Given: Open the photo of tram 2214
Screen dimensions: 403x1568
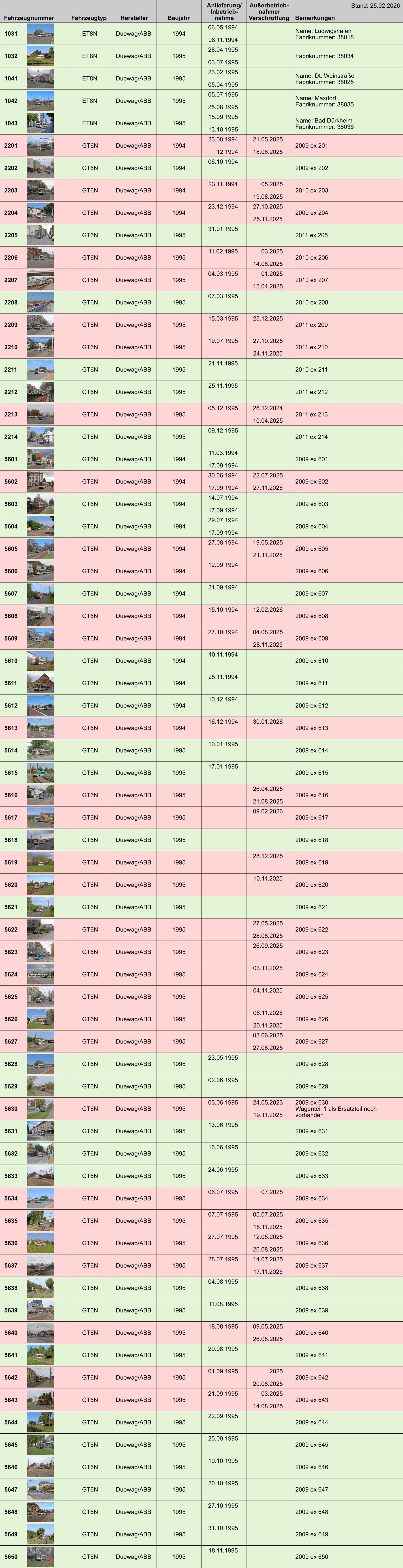Looking at the screenshot, I should tap(40, 437).
